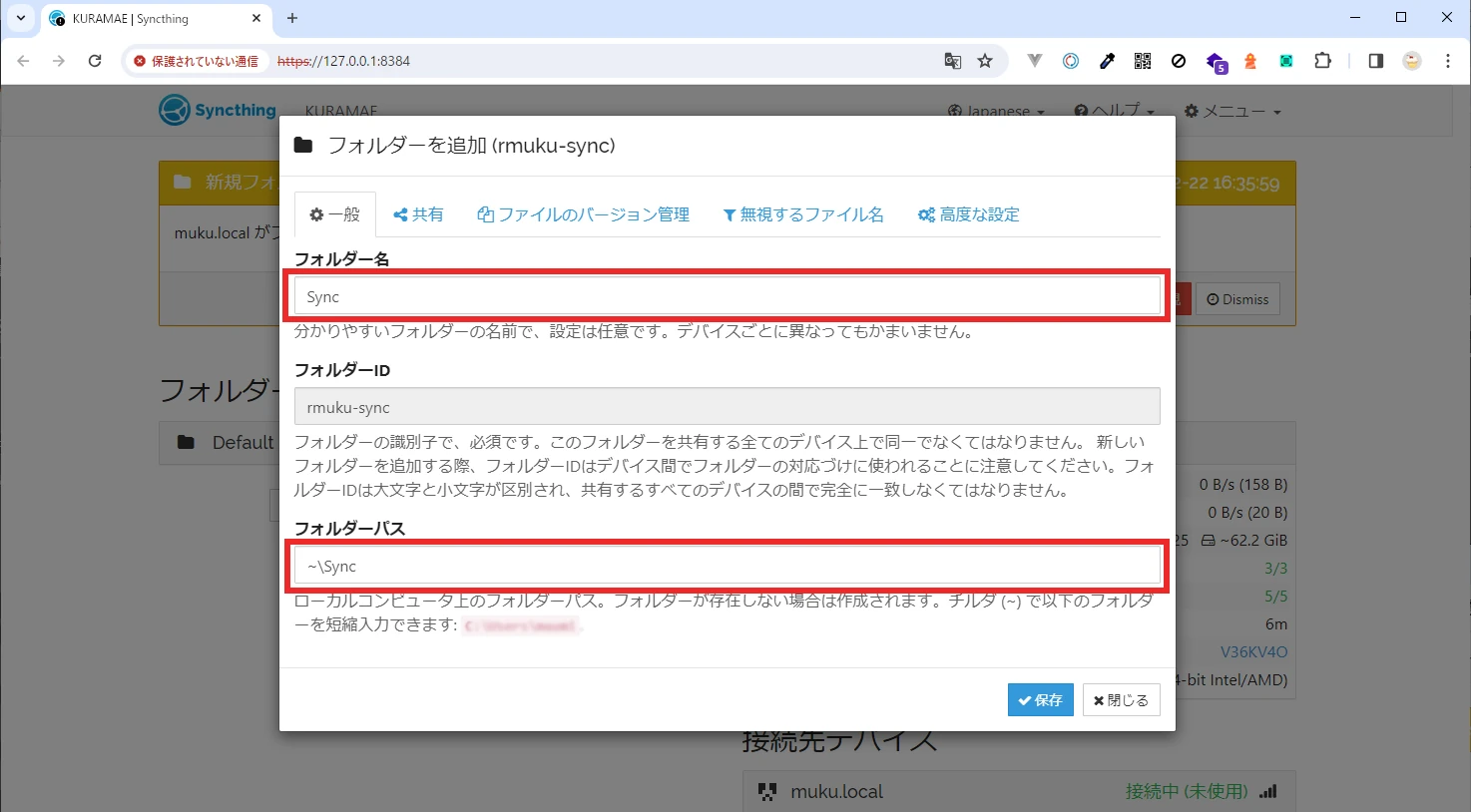Click the signal bars icon beside 接続中 (未使用)

click(1267, 792)
